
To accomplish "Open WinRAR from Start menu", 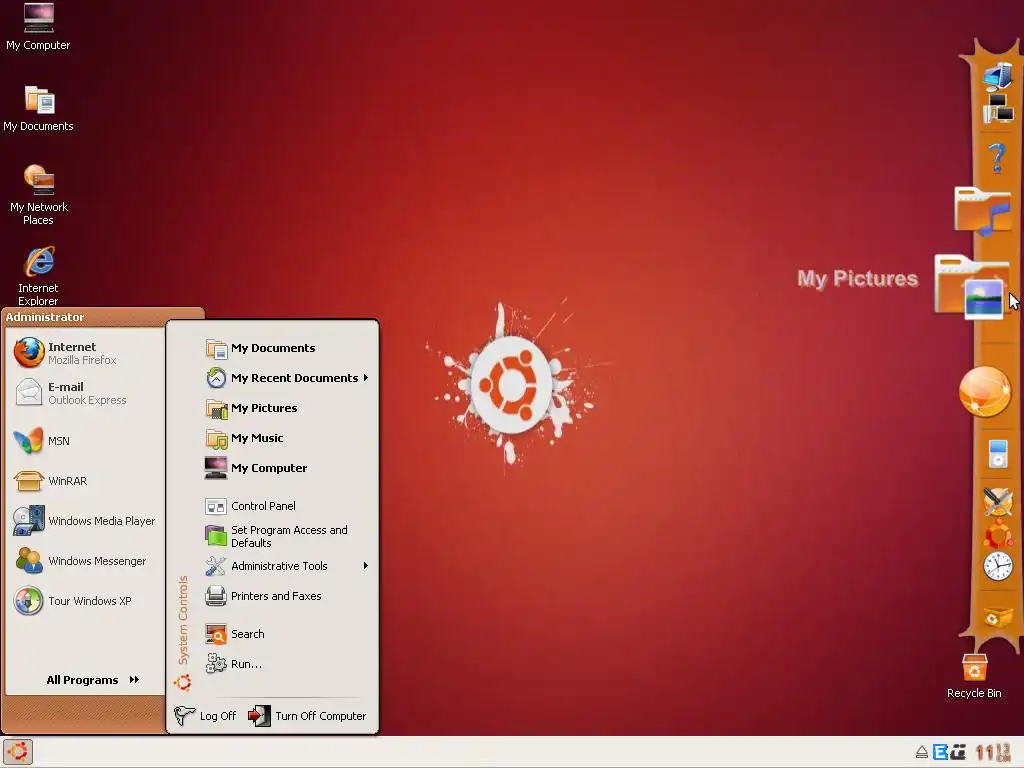I will [84, 481].
